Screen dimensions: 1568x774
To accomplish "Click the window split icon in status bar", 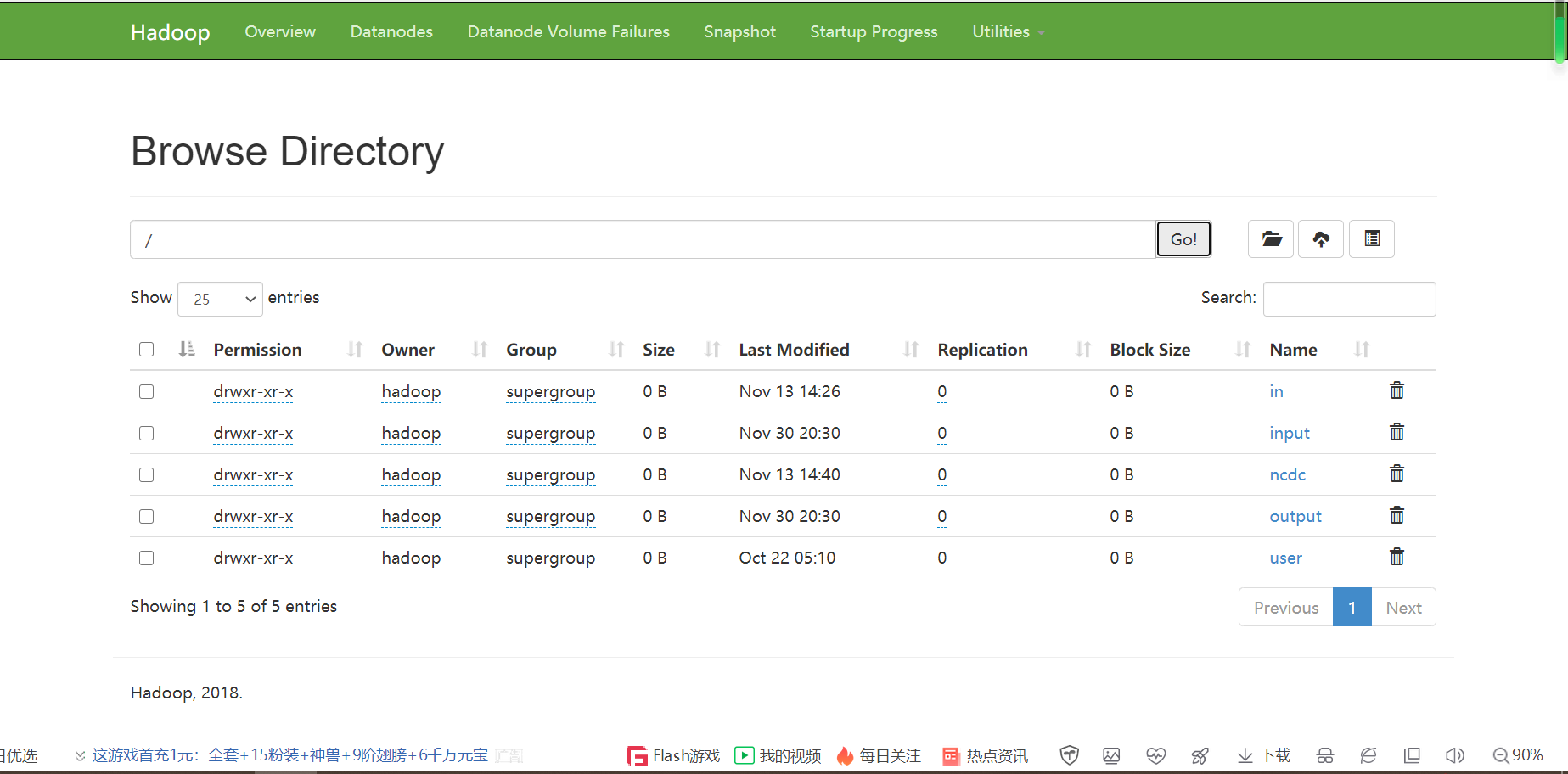I will pos(1412,755).
